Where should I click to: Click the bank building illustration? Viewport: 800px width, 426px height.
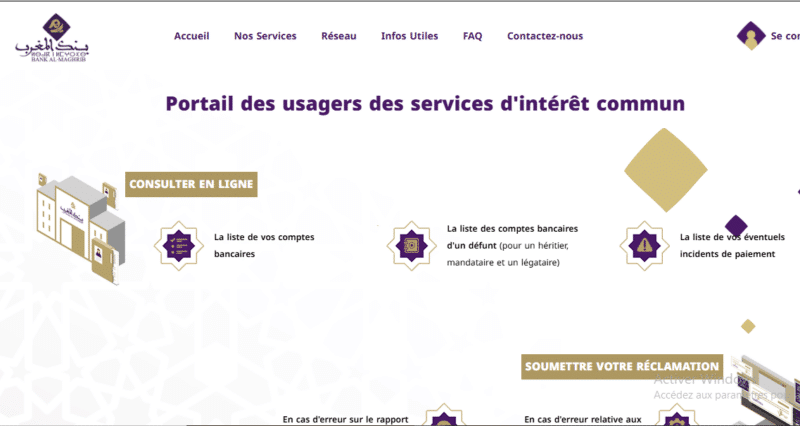pos(80,228)
